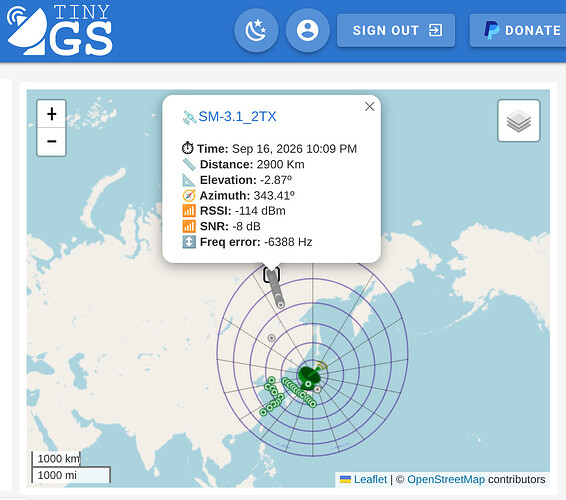Screen dimensions: 566x500
Task: Select the Time value Sep 16, 2026 10:09 PM
Action: tap(294, 149)
